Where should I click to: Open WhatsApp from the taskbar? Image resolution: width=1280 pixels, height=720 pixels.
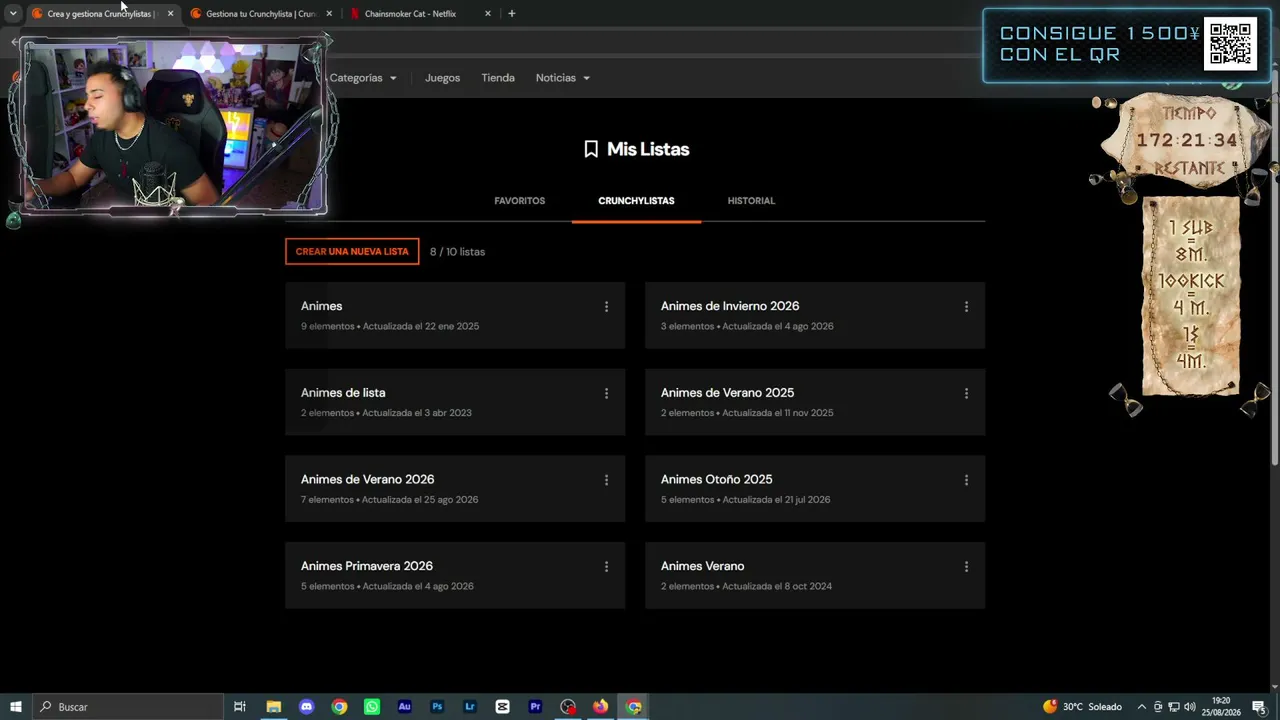(372, 707)
